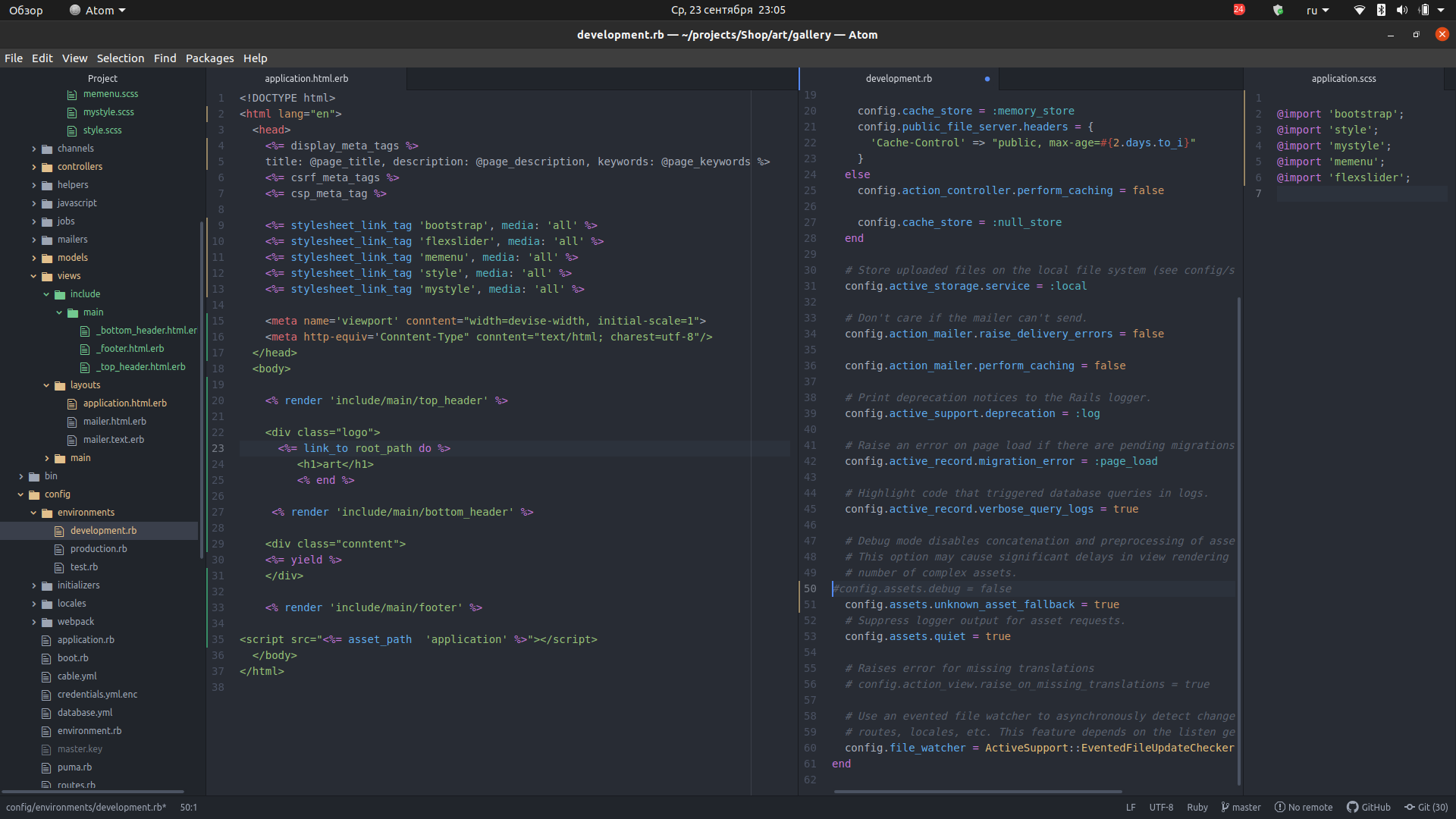Click the mailer.html.erb file icon
Image resolution: width=1456 pixels, height=819 pixels.
pyautogui.click(x=72, y=422)
